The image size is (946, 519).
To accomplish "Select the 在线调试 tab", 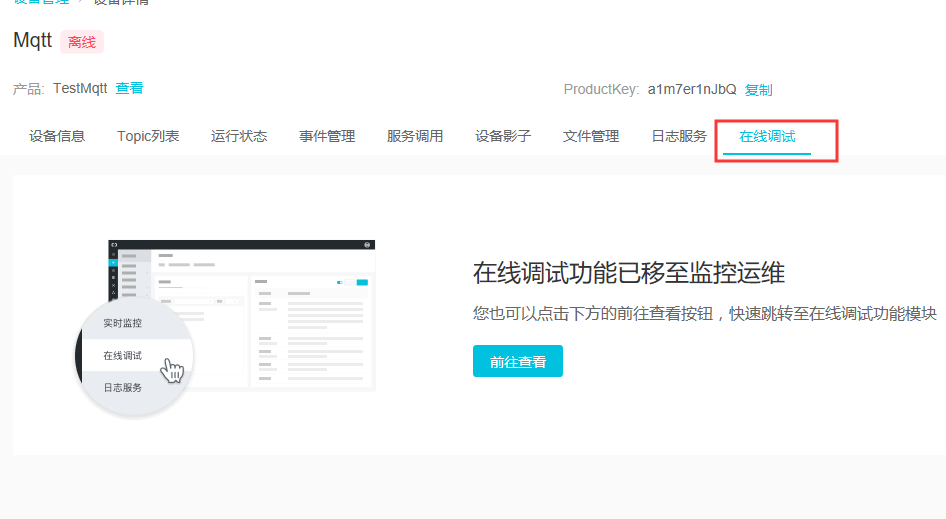I will pos(767,137).
